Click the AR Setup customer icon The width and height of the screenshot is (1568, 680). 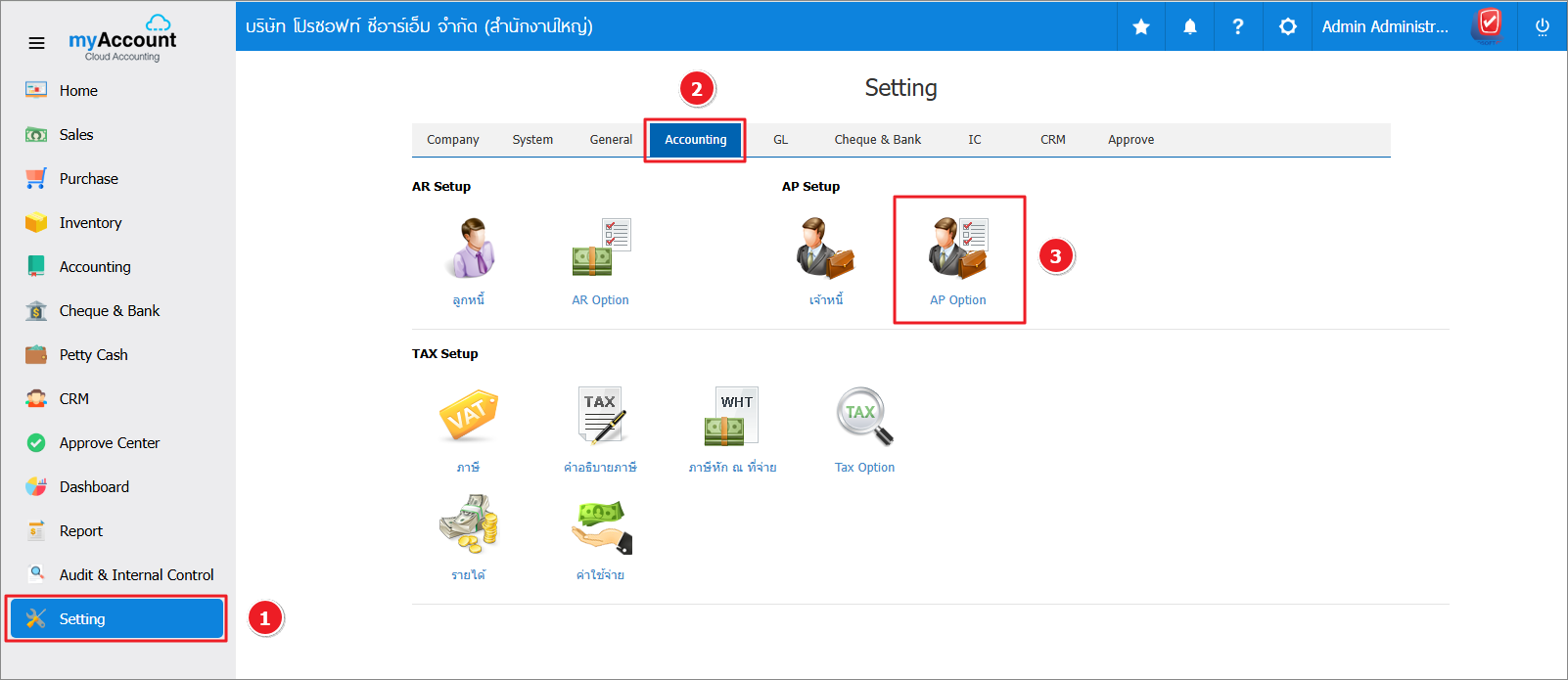[x=469, y=249]
